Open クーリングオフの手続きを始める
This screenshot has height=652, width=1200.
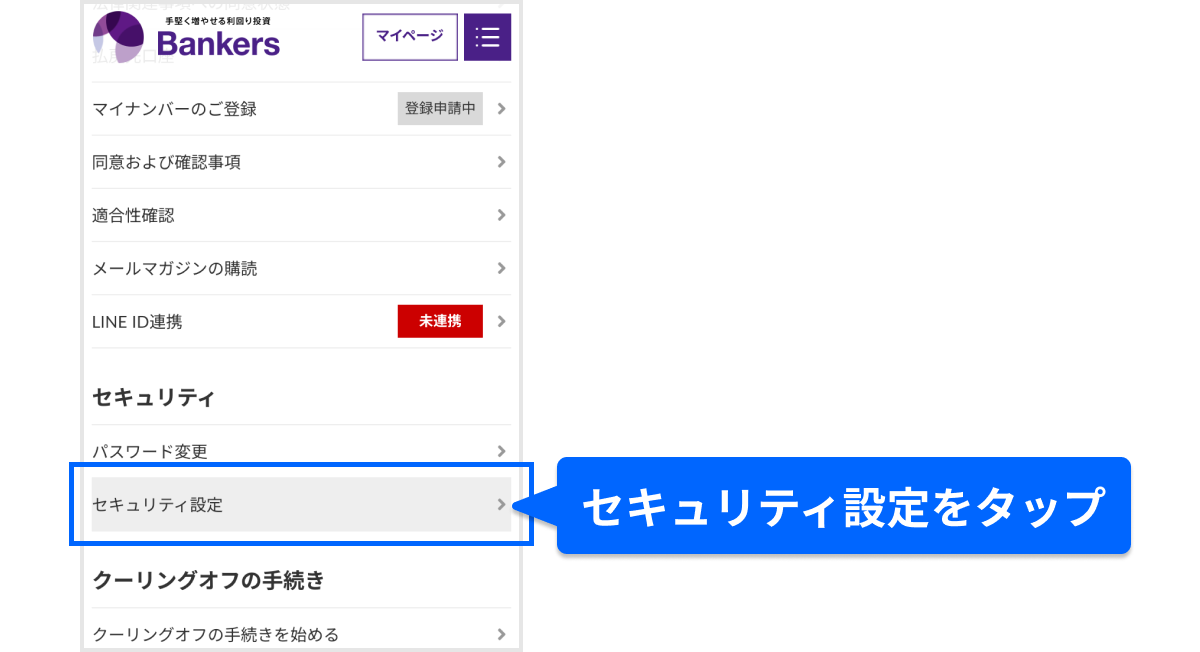pos(301,634)
